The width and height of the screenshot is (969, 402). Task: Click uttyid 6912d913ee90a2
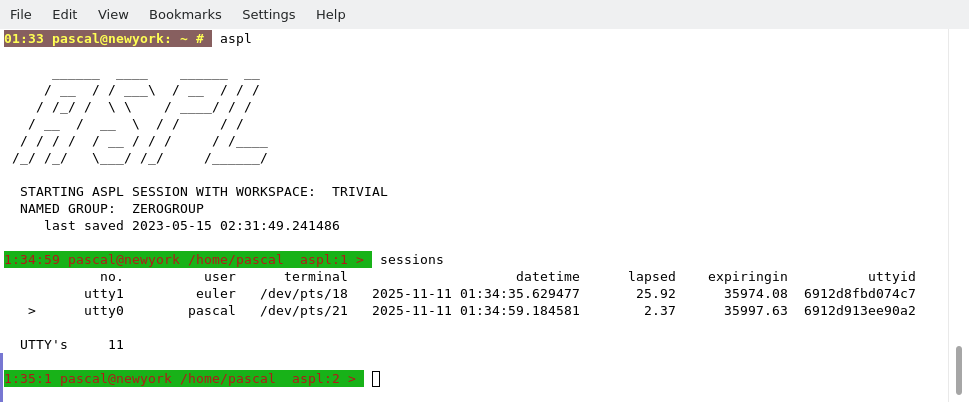coord(859,311)
